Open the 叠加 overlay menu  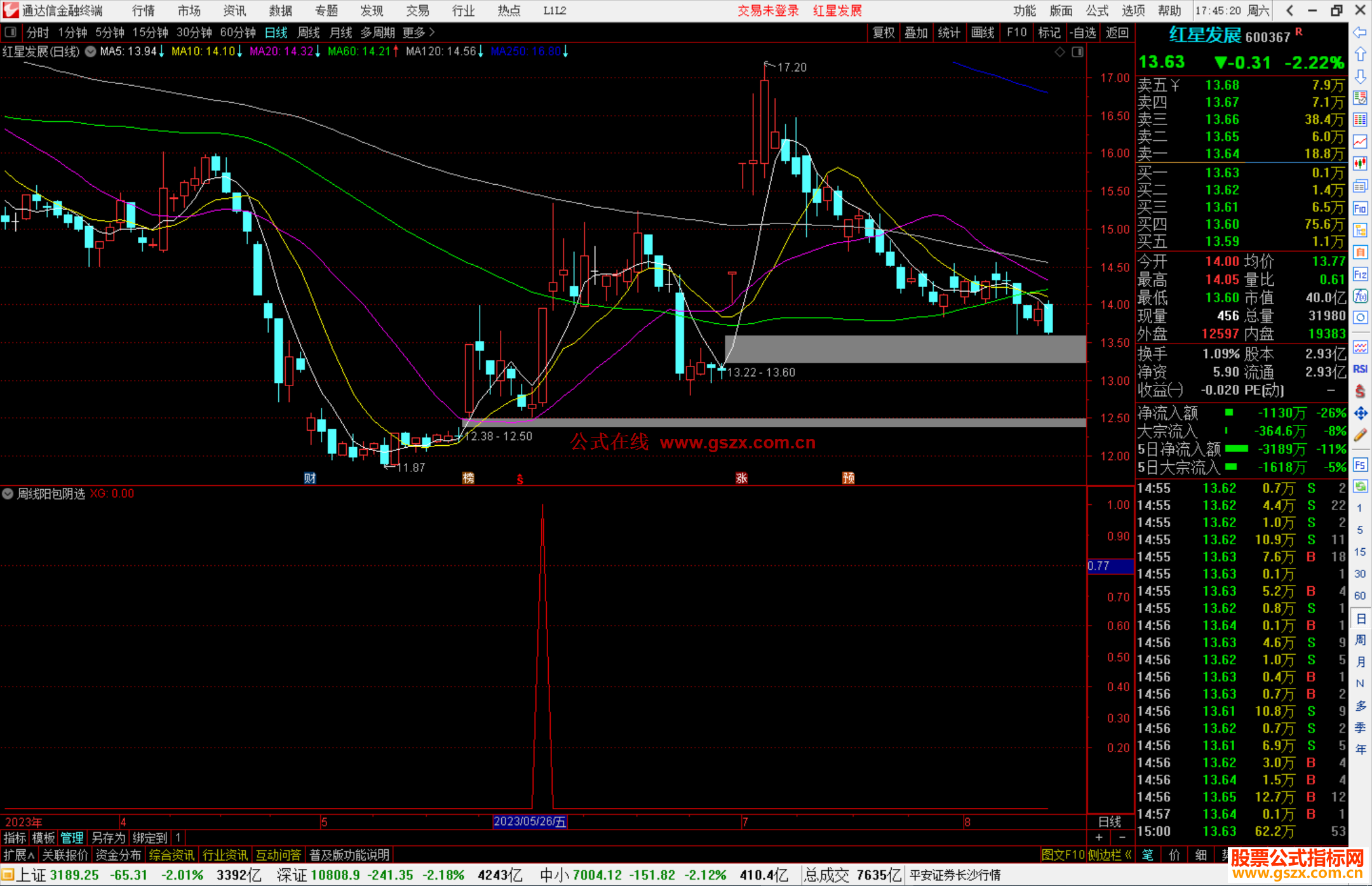click(916, 32)
